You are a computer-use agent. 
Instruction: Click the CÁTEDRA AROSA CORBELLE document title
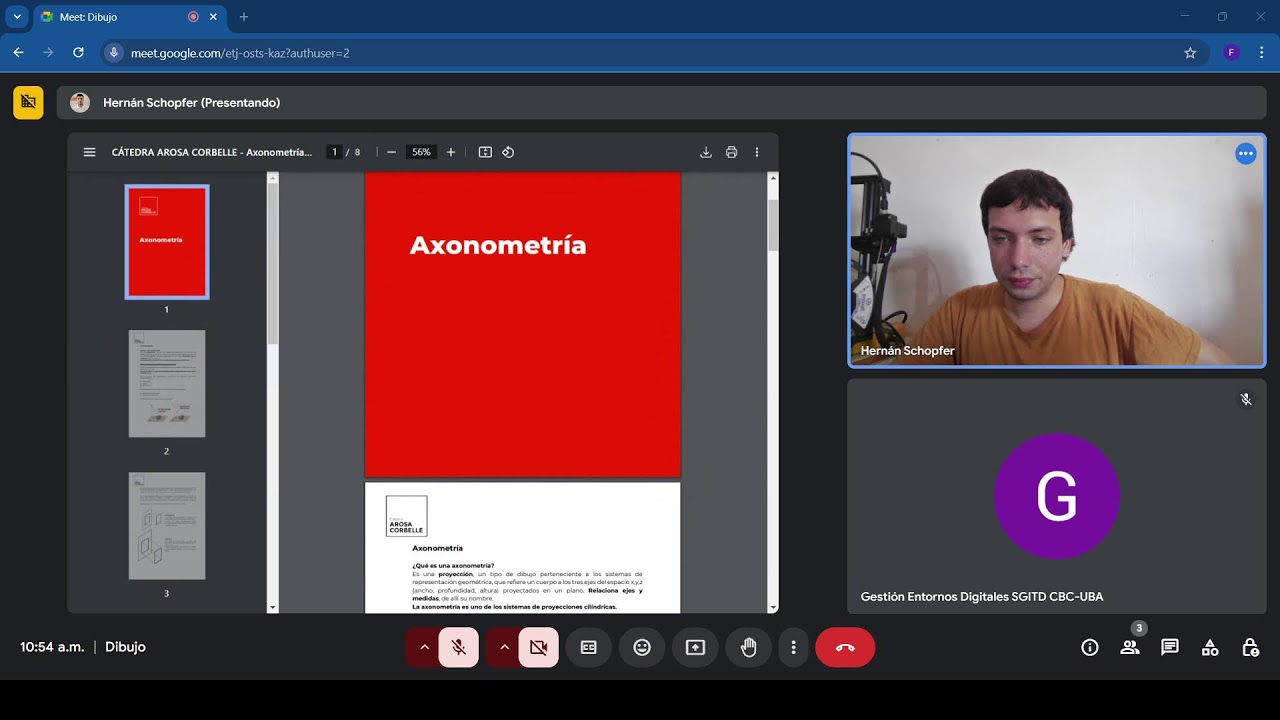coord(212,152)
